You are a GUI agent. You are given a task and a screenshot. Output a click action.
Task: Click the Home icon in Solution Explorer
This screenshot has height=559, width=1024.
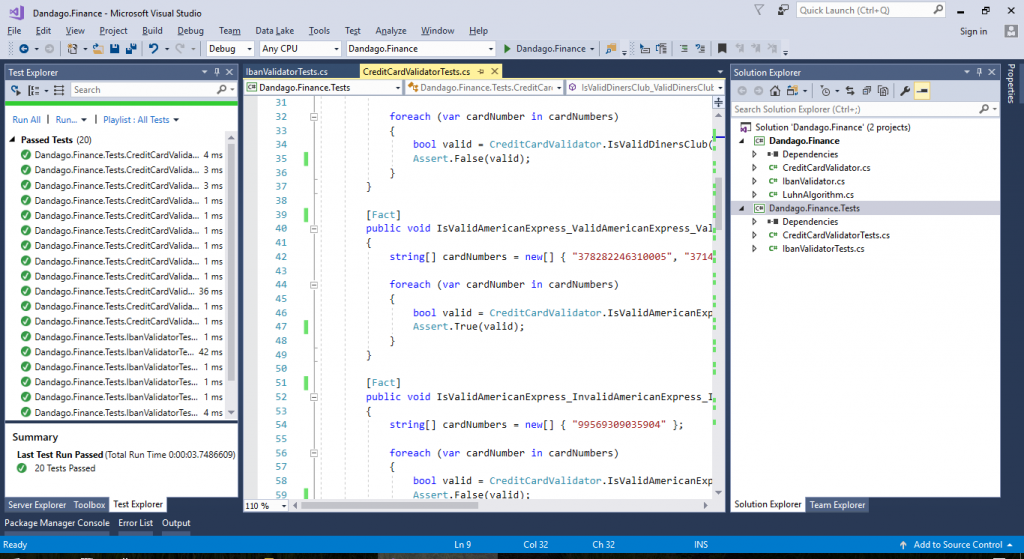(x=775, y=91)
